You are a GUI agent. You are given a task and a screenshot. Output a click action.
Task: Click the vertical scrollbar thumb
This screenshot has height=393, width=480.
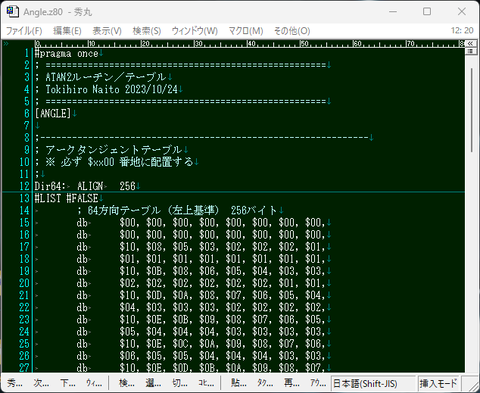[472, 110]
